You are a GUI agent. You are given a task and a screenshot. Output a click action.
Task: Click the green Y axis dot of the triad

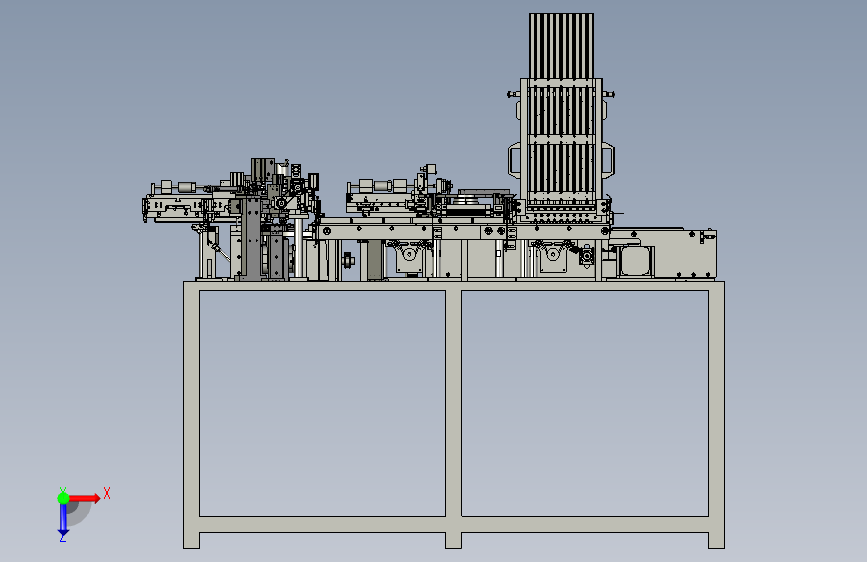point(63,498)
